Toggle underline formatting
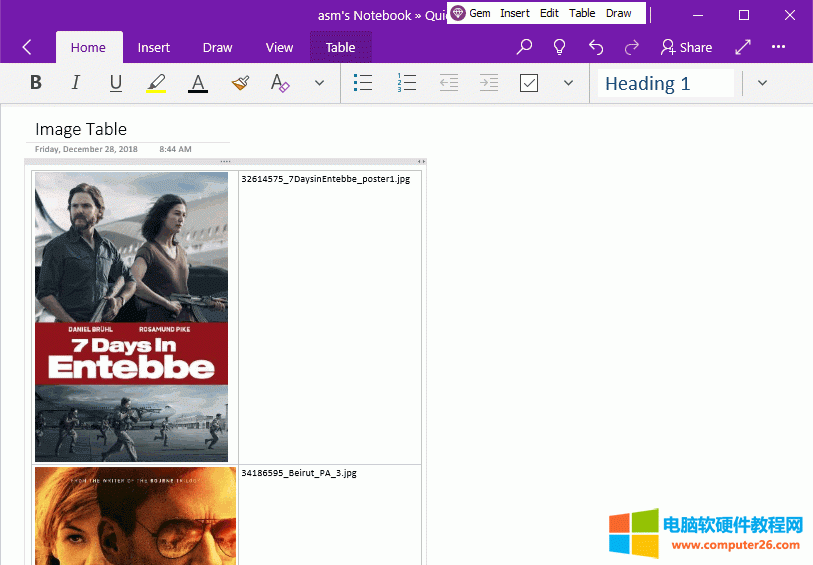This screenshot has width=813, height=565. point(116,83)
